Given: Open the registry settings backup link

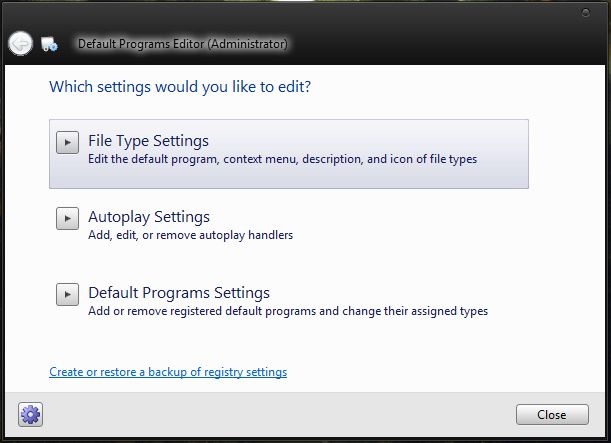Looking at the screenshot, I should point(168,372).
